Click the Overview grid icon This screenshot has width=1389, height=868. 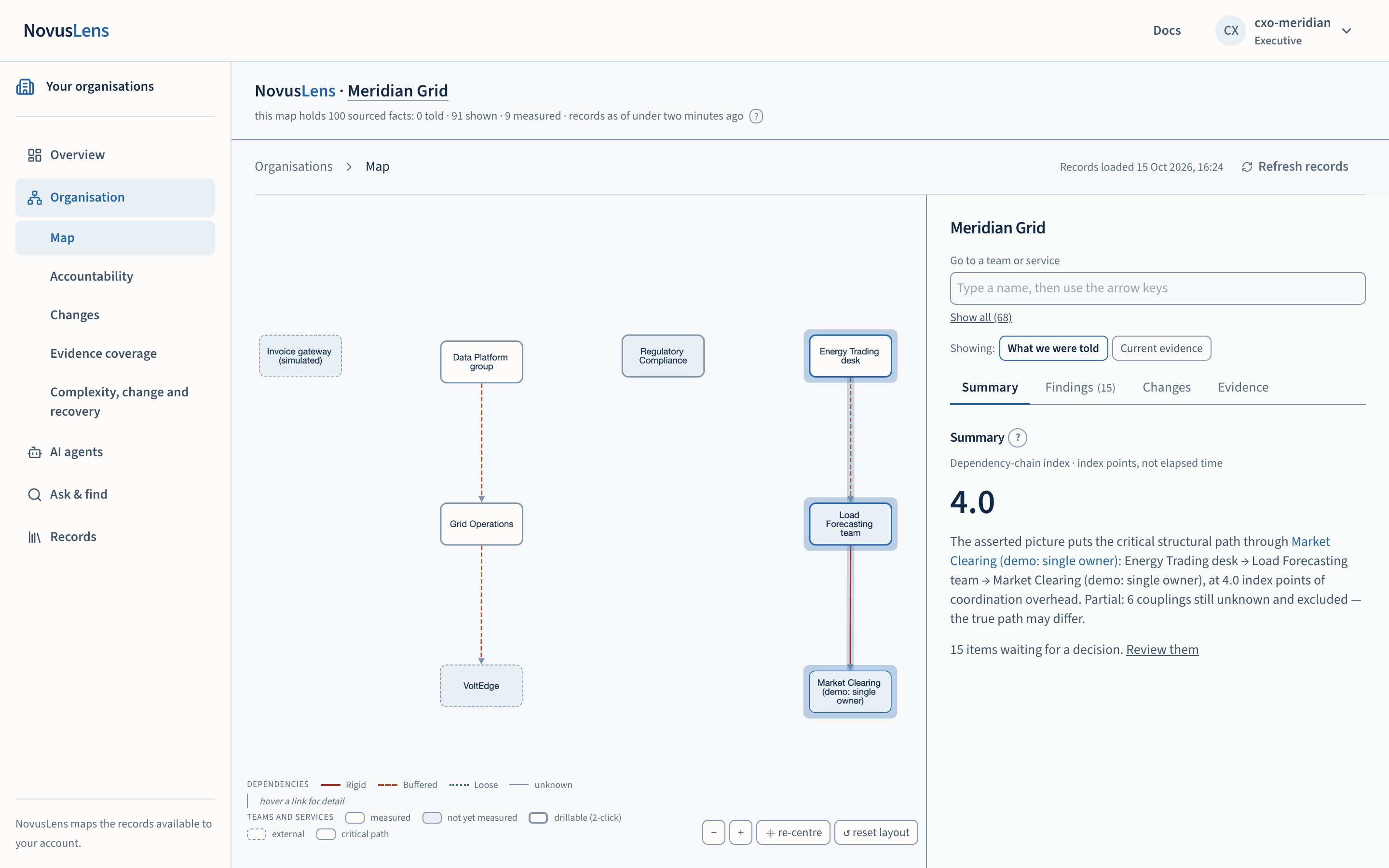(34, 155)
